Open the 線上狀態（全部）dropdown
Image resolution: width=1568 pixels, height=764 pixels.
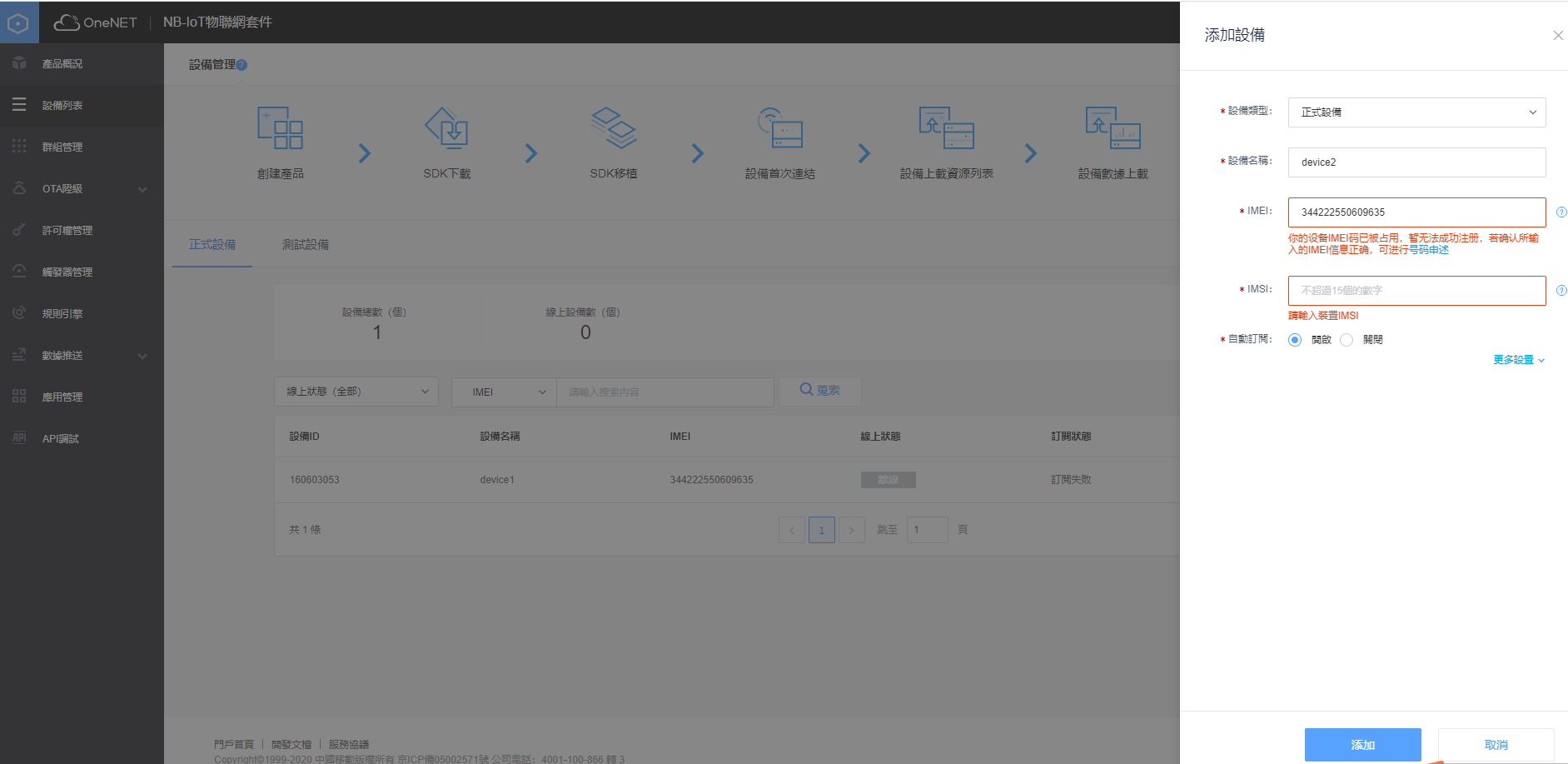(356, 392)
